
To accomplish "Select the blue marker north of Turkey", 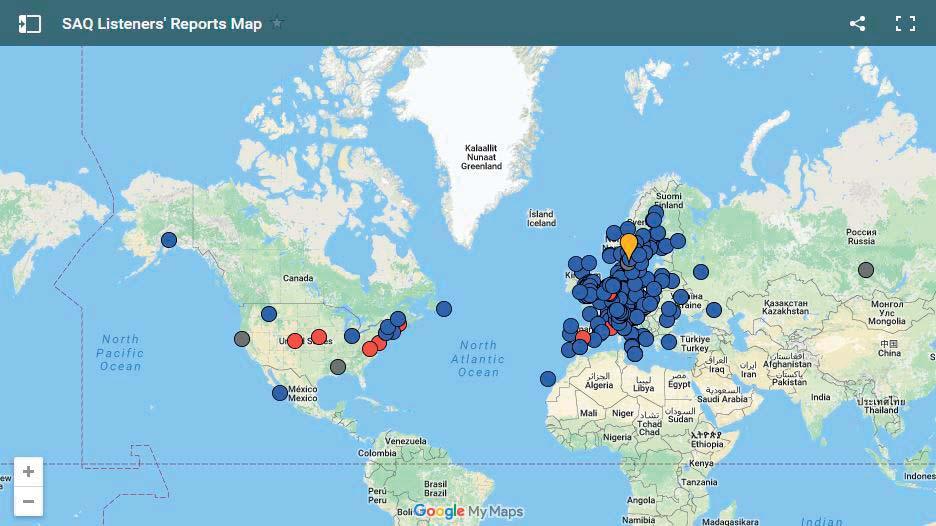I will click(714, 310).
